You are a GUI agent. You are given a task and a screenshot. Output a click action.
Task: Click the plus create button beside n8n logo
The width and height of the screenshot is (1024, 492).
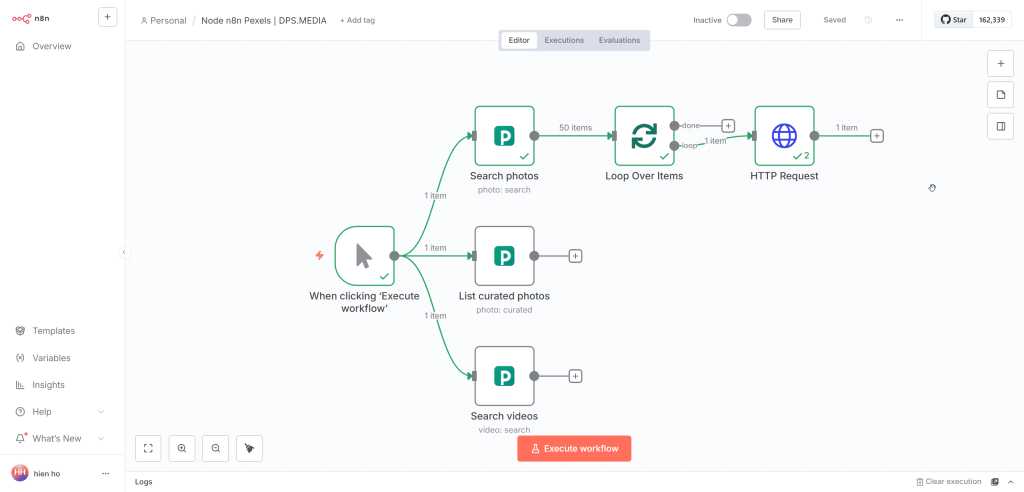point(108,17)
